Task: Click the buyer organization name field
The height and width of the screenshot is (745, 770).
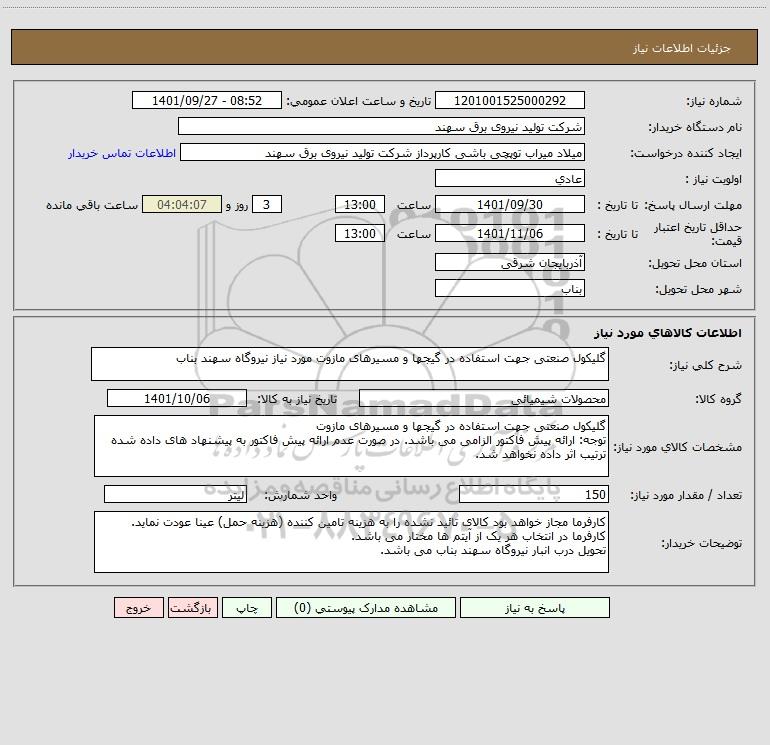Action: (x=381, y=126)
